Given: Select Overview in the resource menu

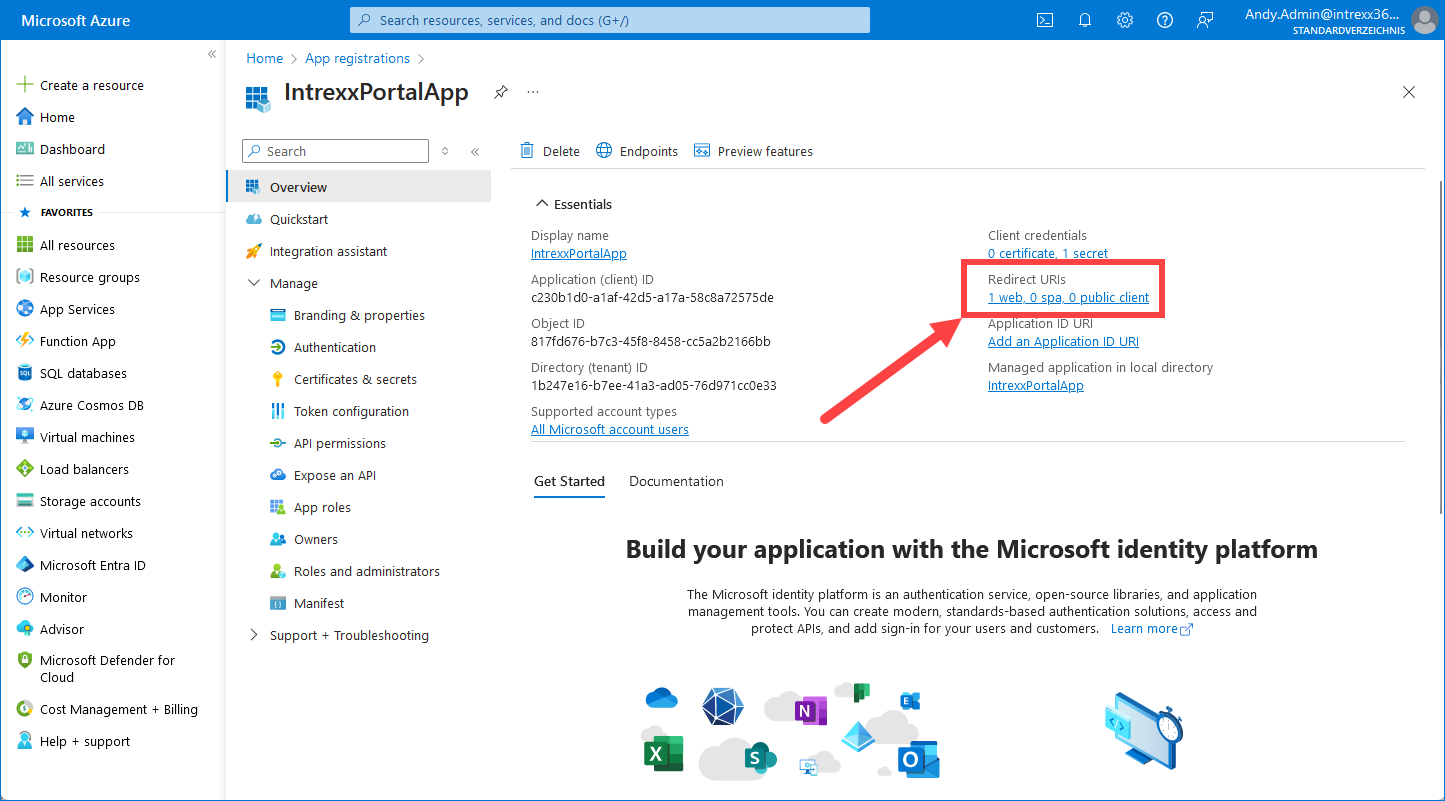Looking at the screenshot, I should [x=359, y=187].
